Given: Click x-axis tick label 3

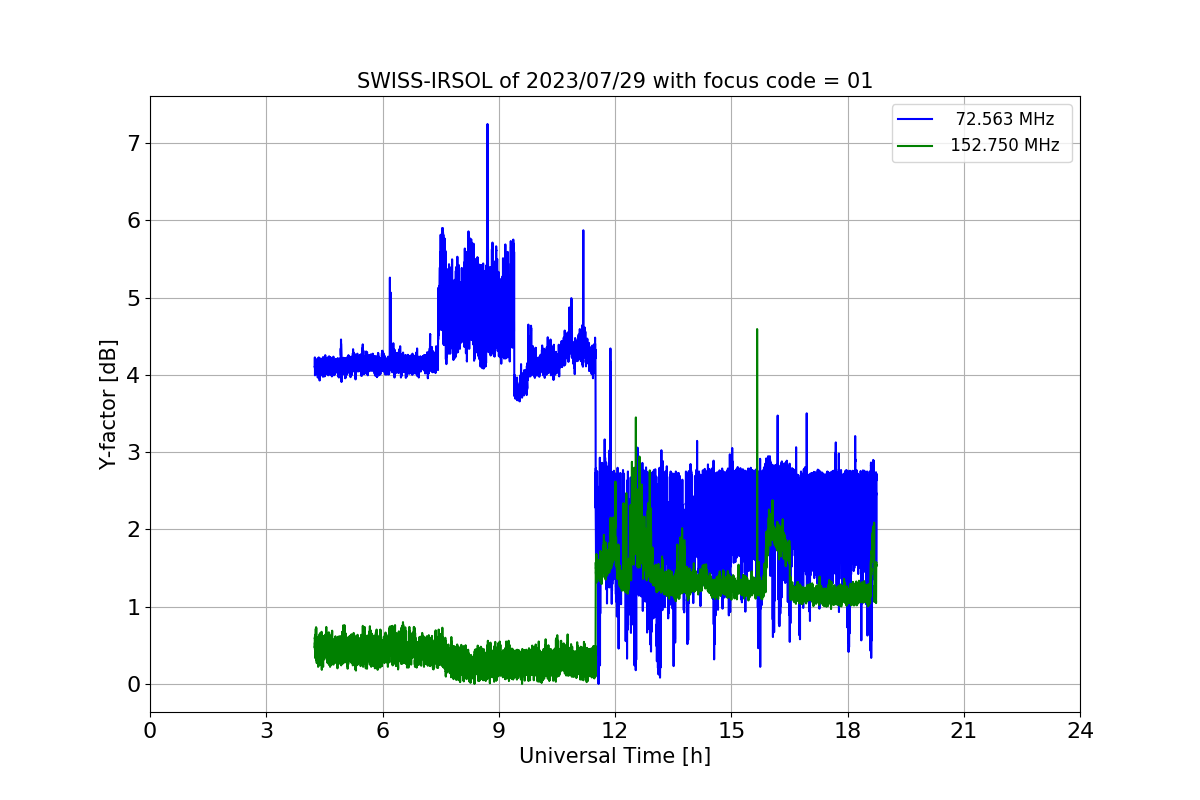Looking at the screenshot, I should (266, 731).
